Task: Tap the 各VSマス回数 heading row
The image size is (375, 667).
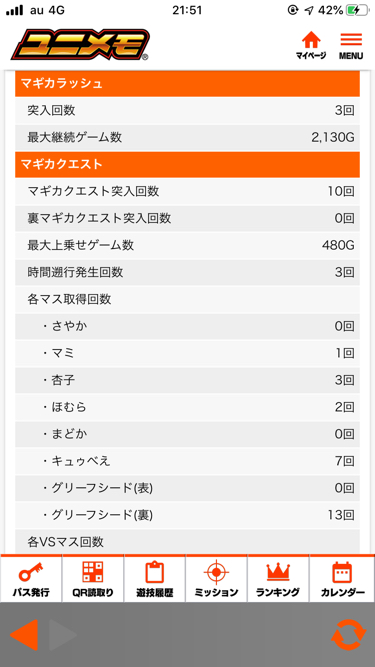Action: click(188, 542)
